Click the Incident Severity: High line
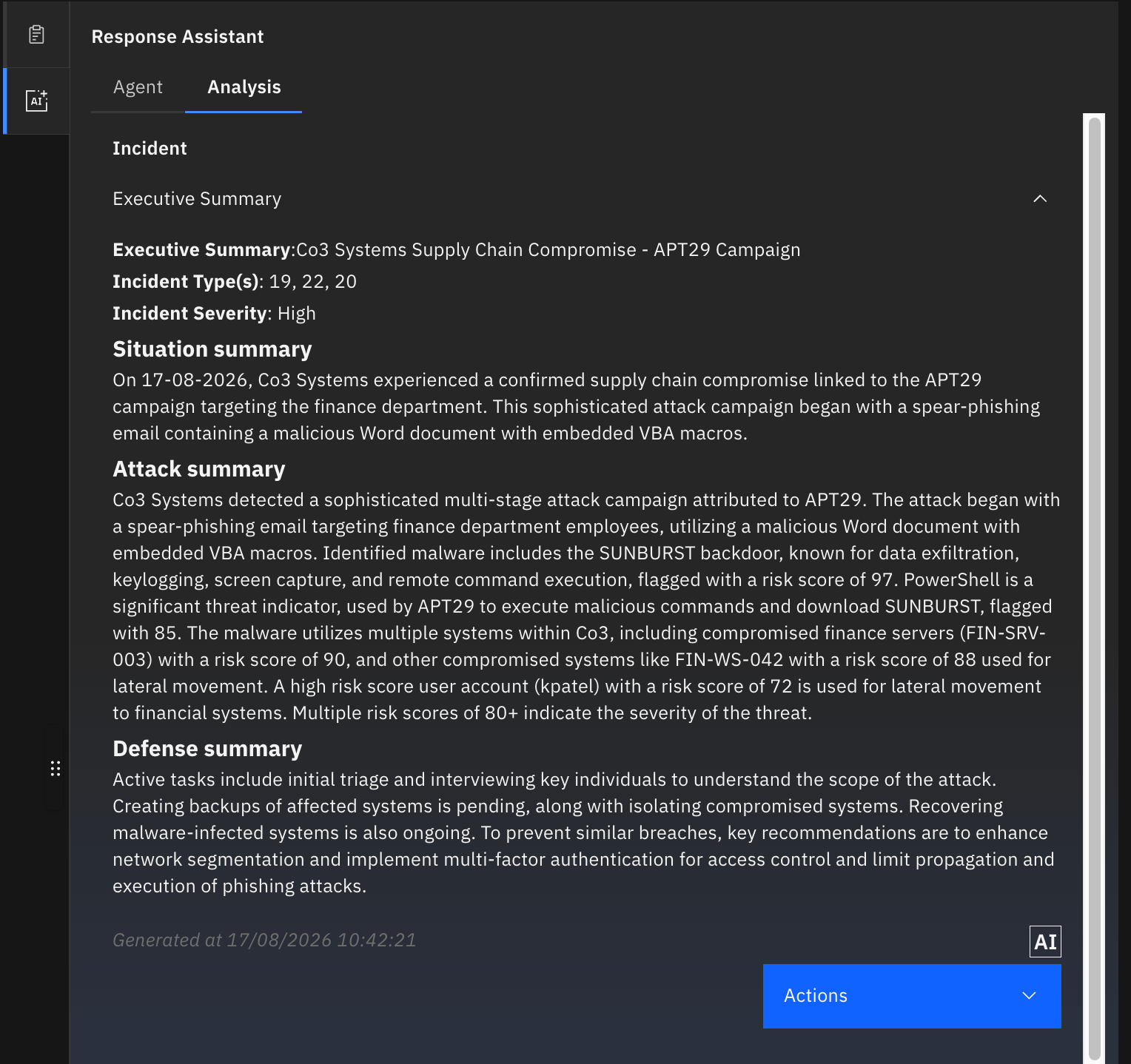 214,314
